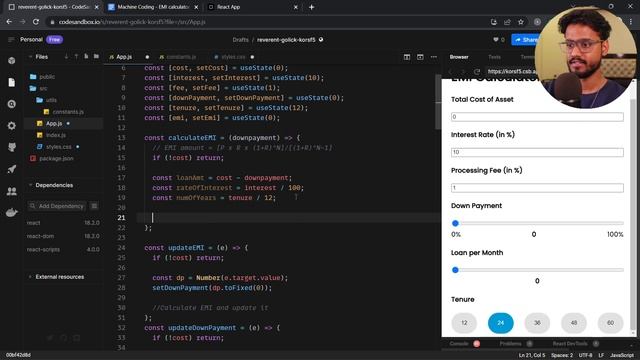This screenshot has height=360, width=640.
Task: Open the configuration gear sidebar icon
Action: click(x=11, y=126)
